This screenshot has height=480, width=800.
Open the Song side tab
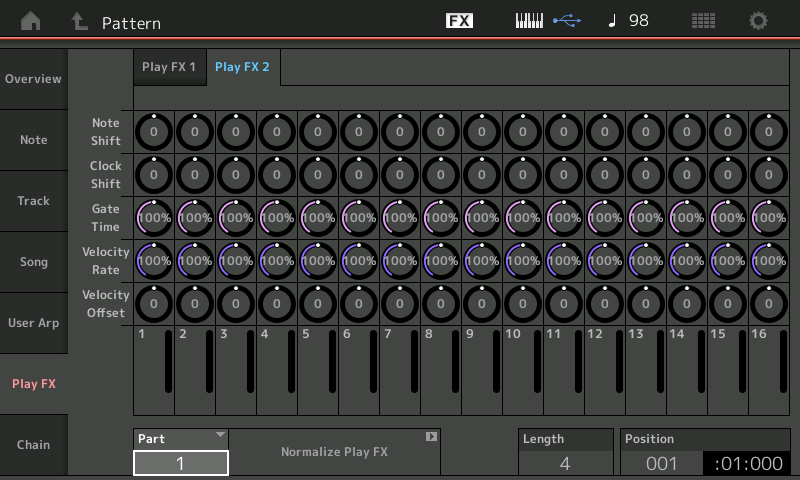[x=34, y=262]
